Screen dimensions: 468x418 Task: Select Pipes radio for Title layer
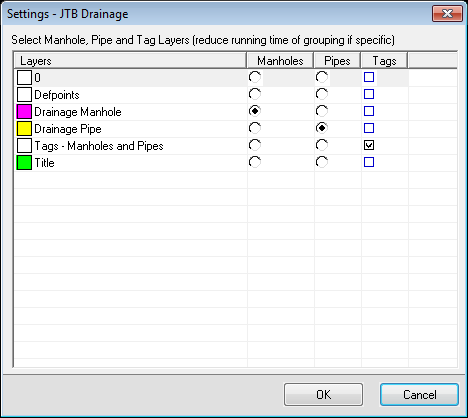[x=322, y=162]
